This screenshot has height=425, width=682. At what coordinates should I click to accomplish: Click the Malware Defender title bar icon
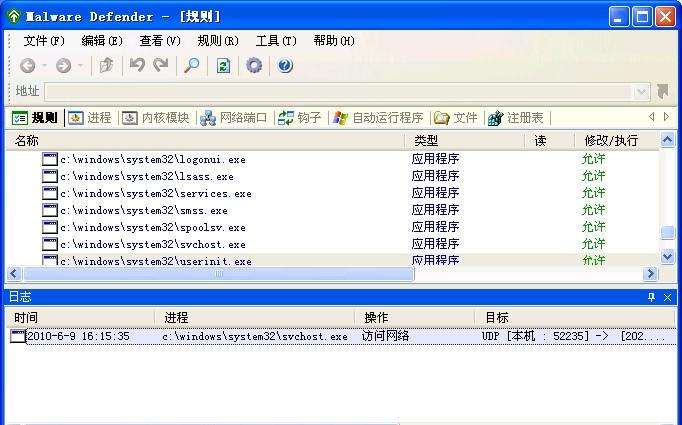click(x=14, y=17)
